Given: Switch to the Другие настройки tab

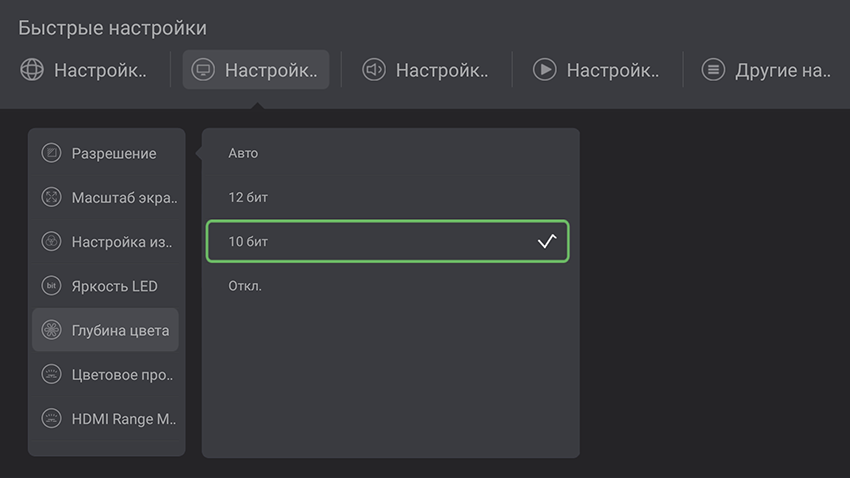Looking at the screenshot, I should pyautogui.click(x=782, y=70).
